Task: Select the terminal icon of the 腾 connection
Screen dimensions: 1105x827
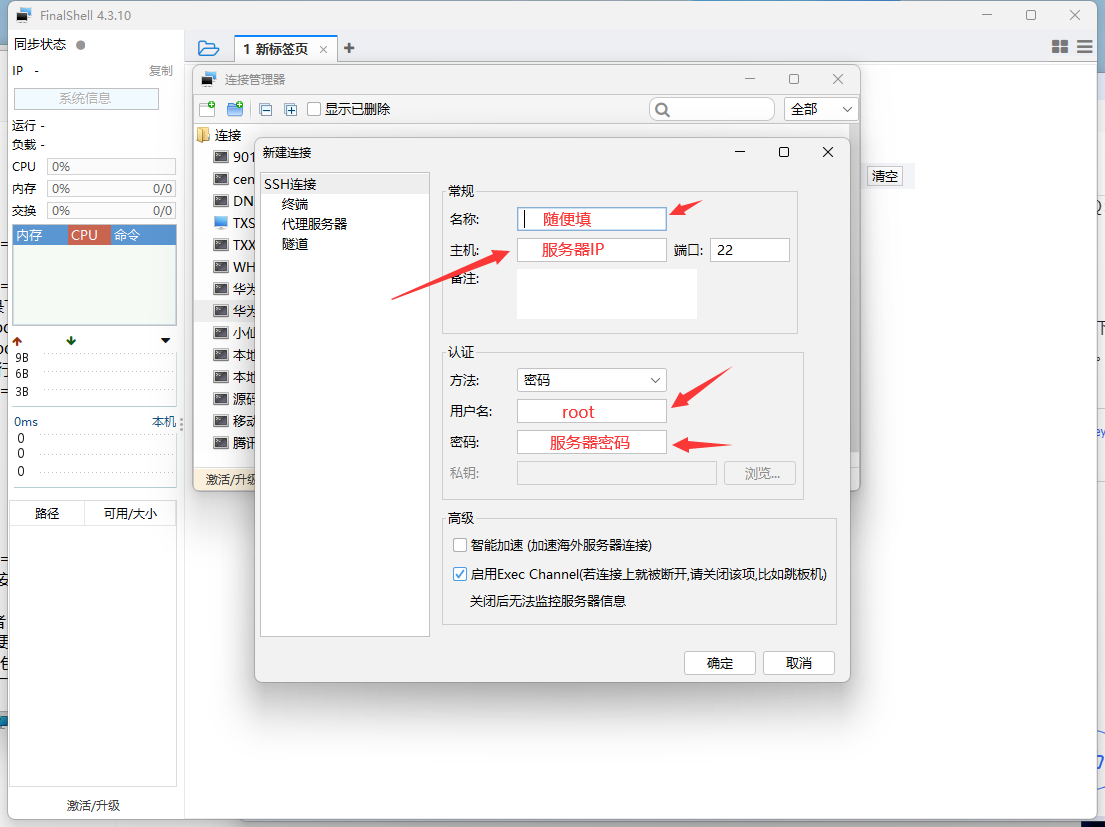Action: [221, 442]
